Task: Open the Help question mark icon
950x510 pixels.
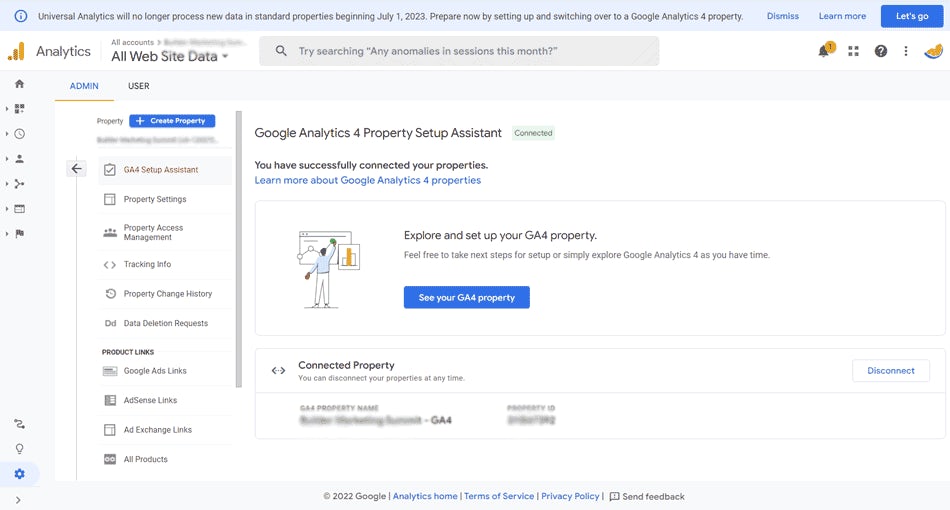Action: 881,51
